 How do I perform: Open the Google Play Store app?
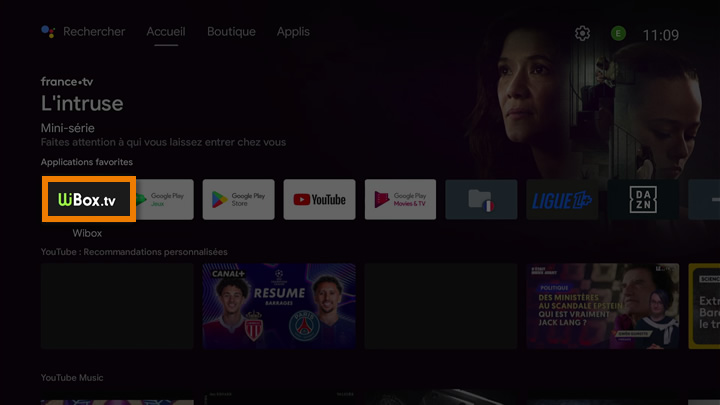pyautogui.click(x=239, y=200)
